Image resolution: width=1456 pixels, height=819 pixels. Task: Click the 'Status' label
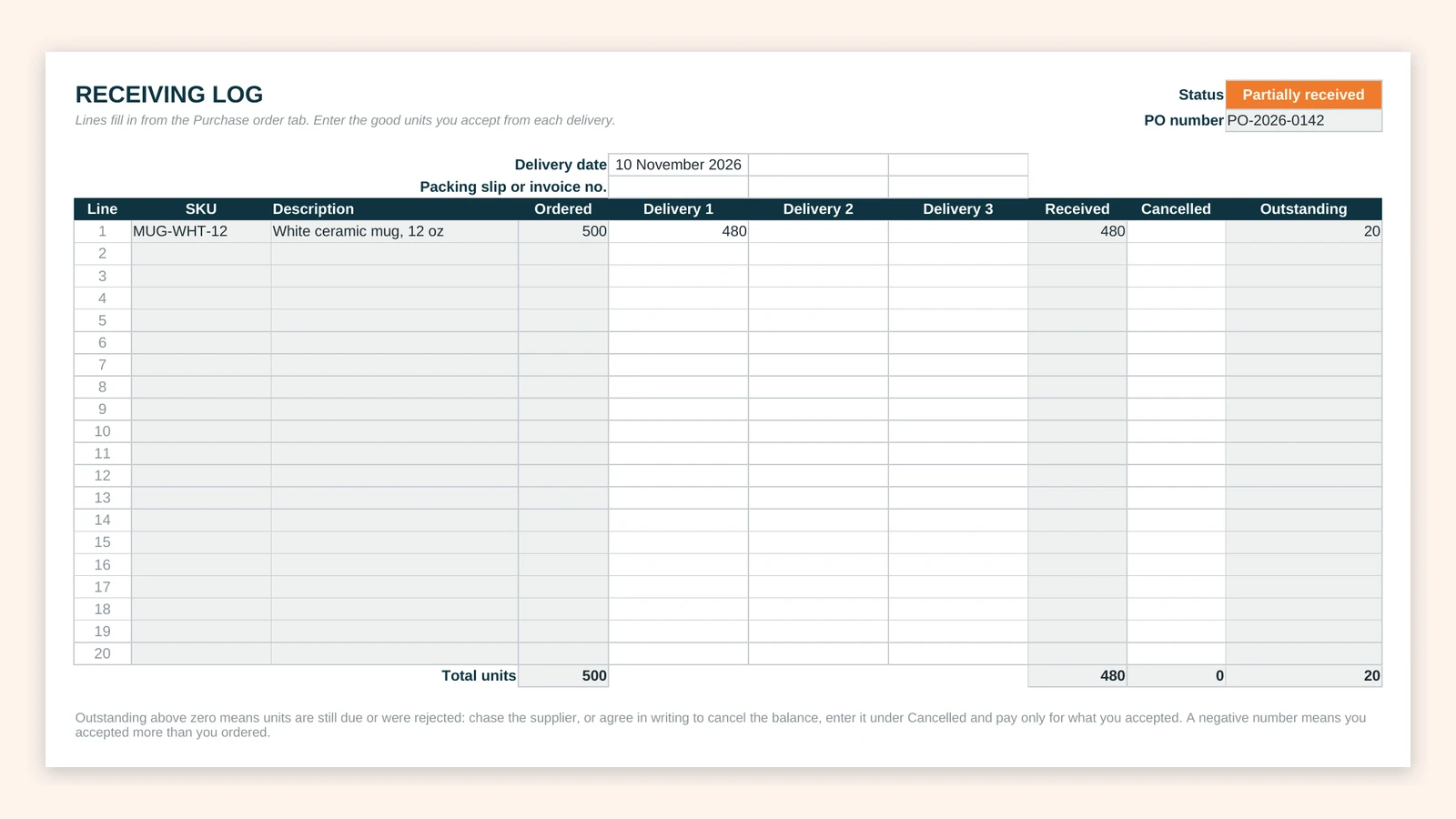(1201, 95)
